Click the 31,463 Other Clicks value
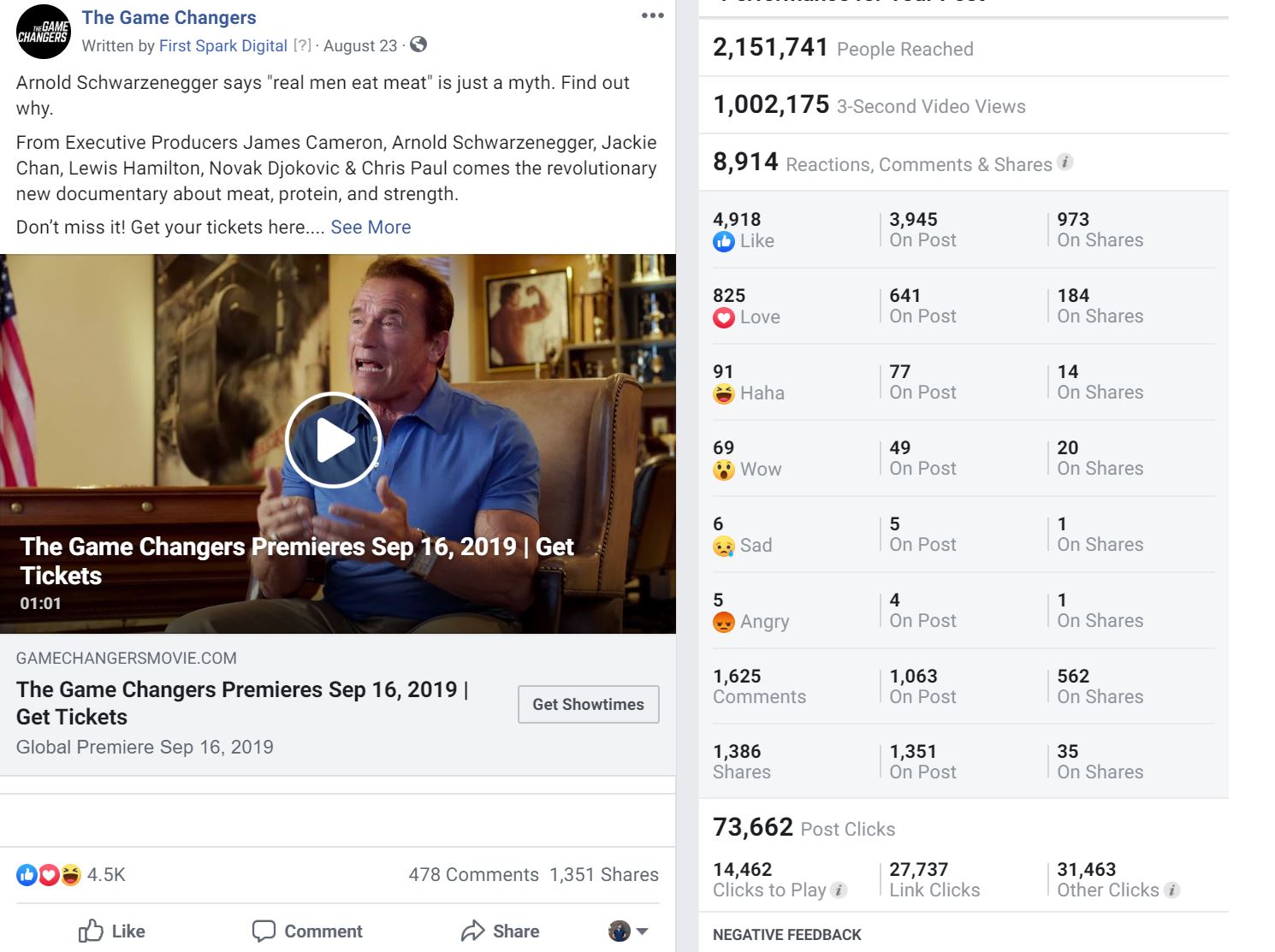1275x952 pixels. coord(1087,870)
